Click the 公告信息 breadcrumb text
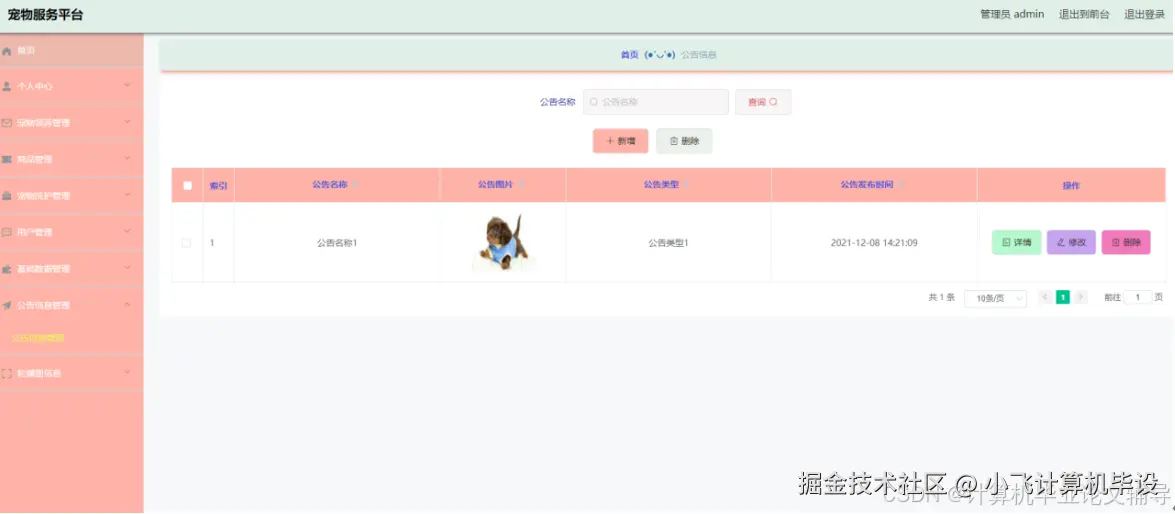Image resolution: width=1175 pixels, height=514 pixels. click(x=698, y=55)
